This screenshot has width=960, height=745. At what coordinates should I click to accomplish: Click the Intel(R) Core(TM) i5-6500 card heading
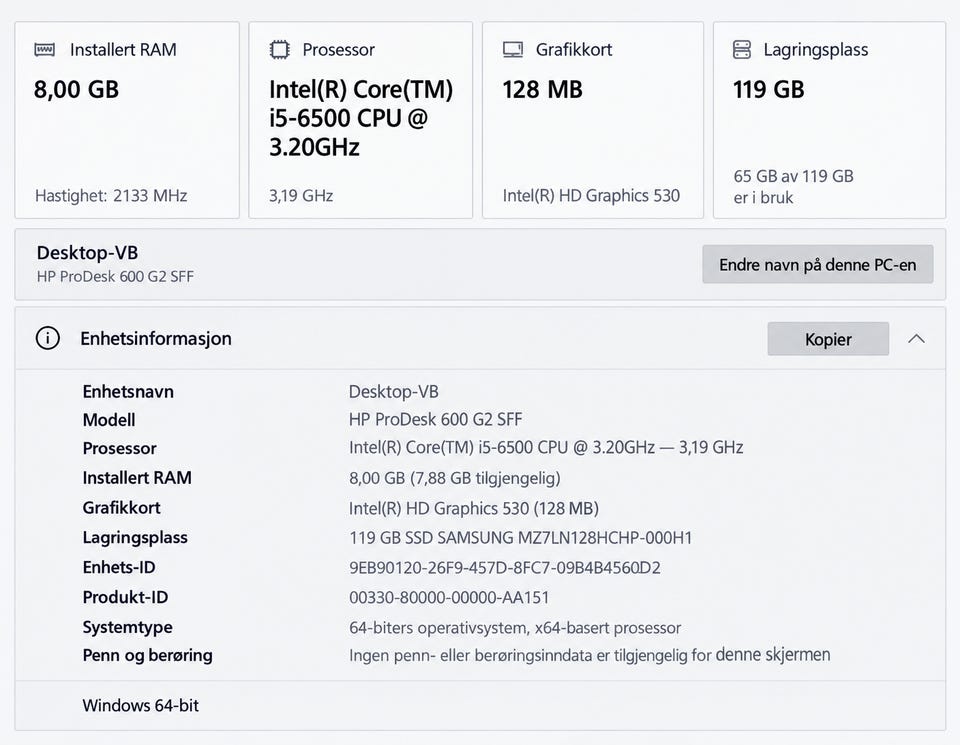(x=361, y=118)
